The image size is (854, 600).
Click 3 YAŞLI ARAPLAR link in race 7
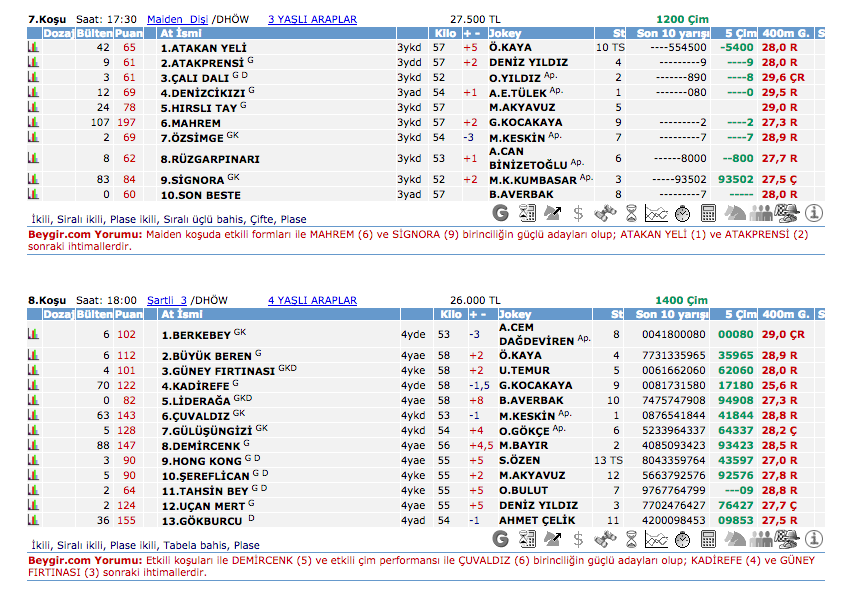[312, 19]
